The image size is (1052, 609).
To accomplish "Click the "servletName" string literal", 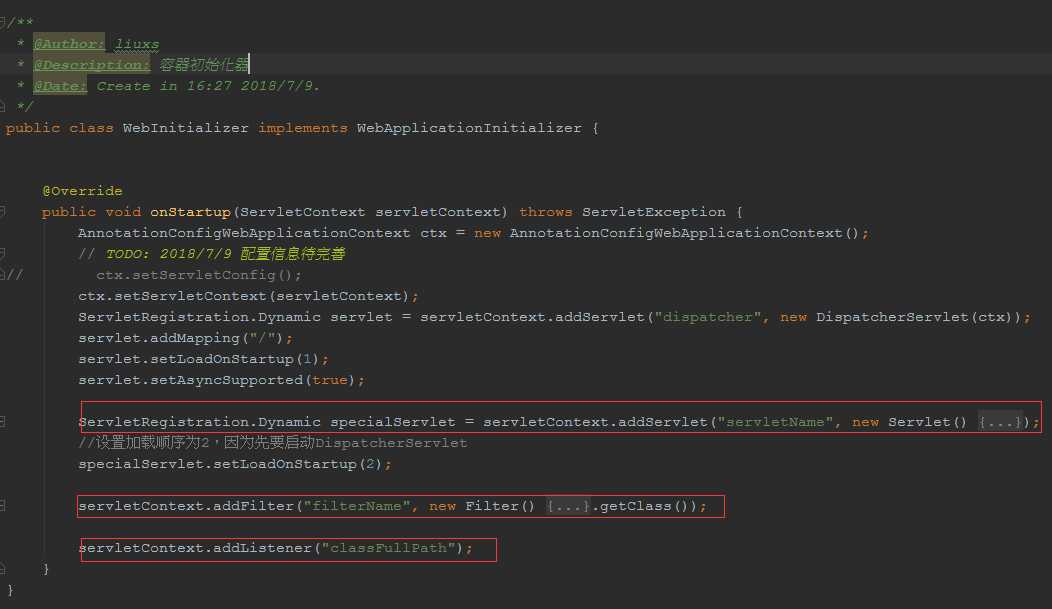I will [x=776, y=422].
